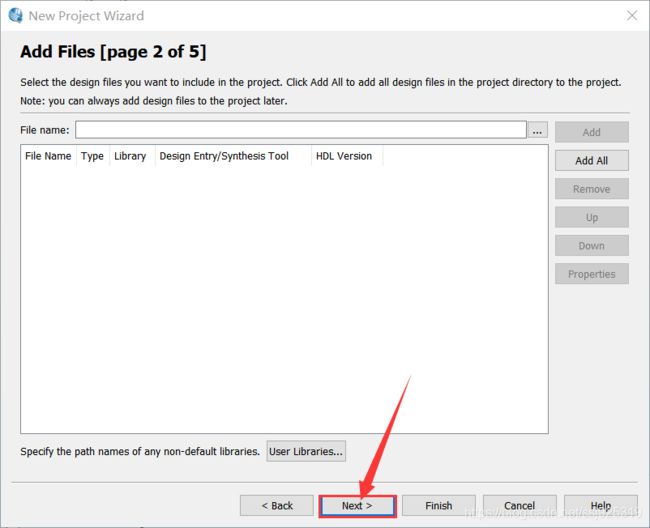Click the Library column header

click(x=130, y=156)
